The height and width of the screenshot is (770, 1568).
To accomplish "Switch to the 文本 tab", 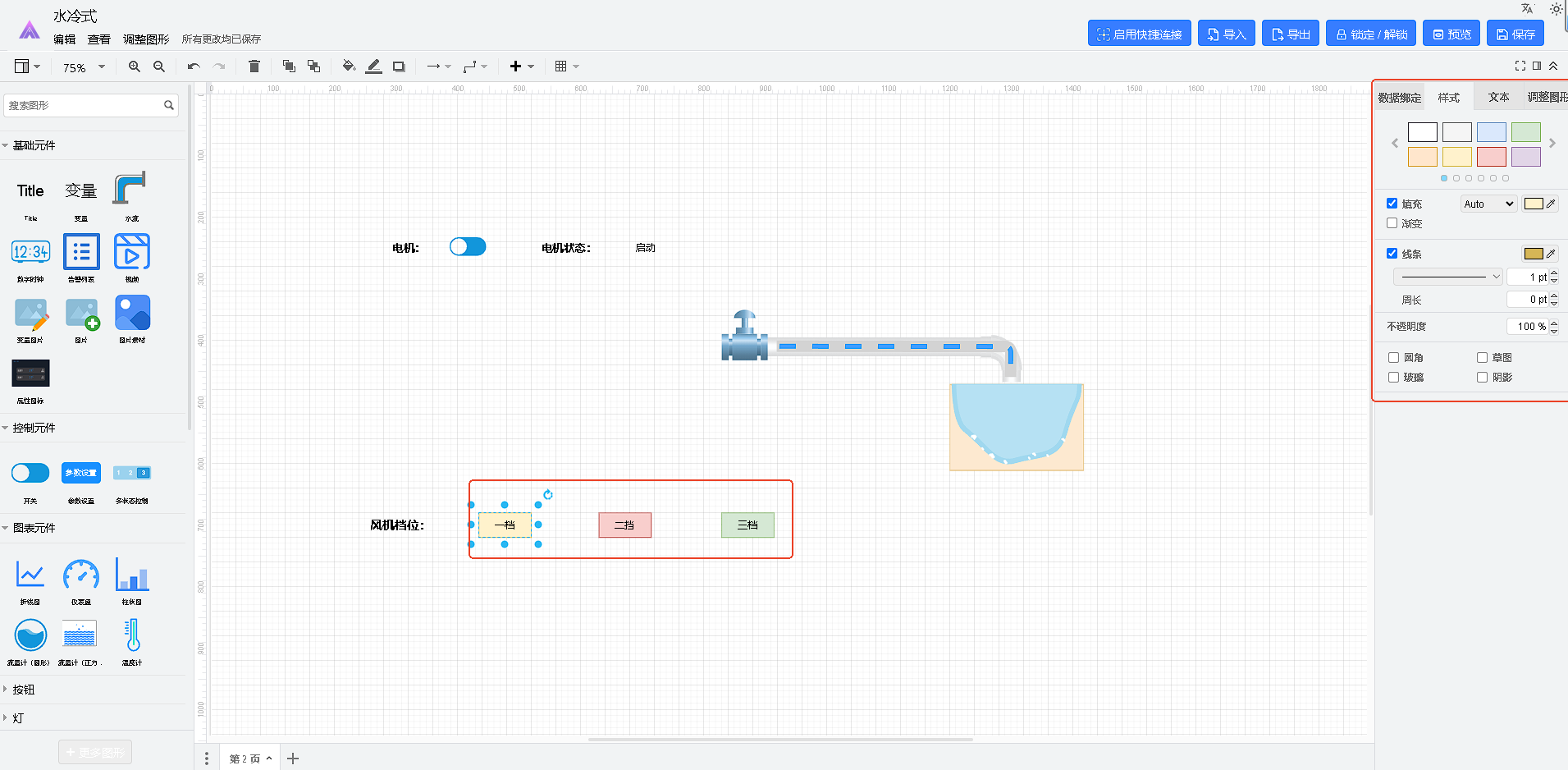I will [x=1498, y=97].
